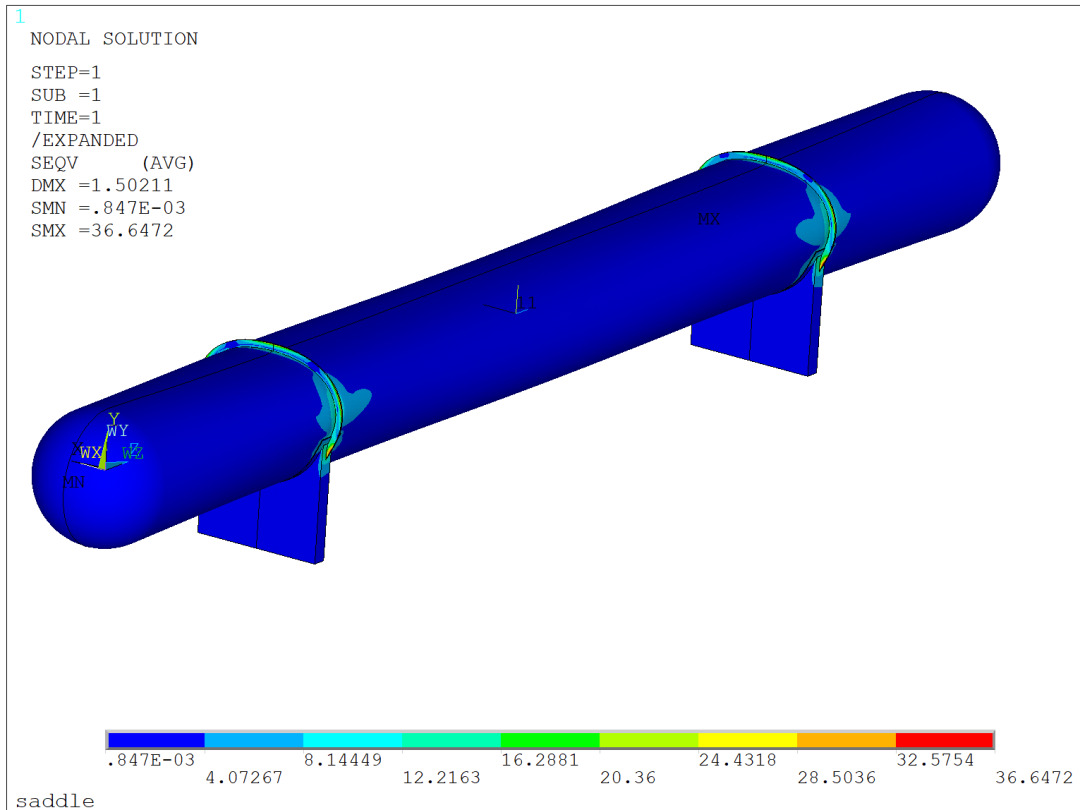Click the MX marker on the vessel

click(x=709, y=219)
